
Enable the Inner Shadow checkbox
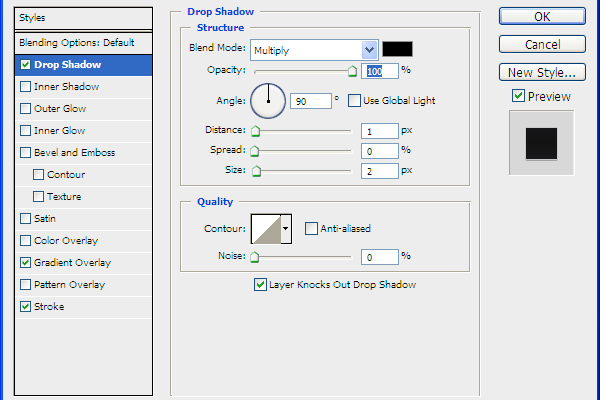click(25, 87)
